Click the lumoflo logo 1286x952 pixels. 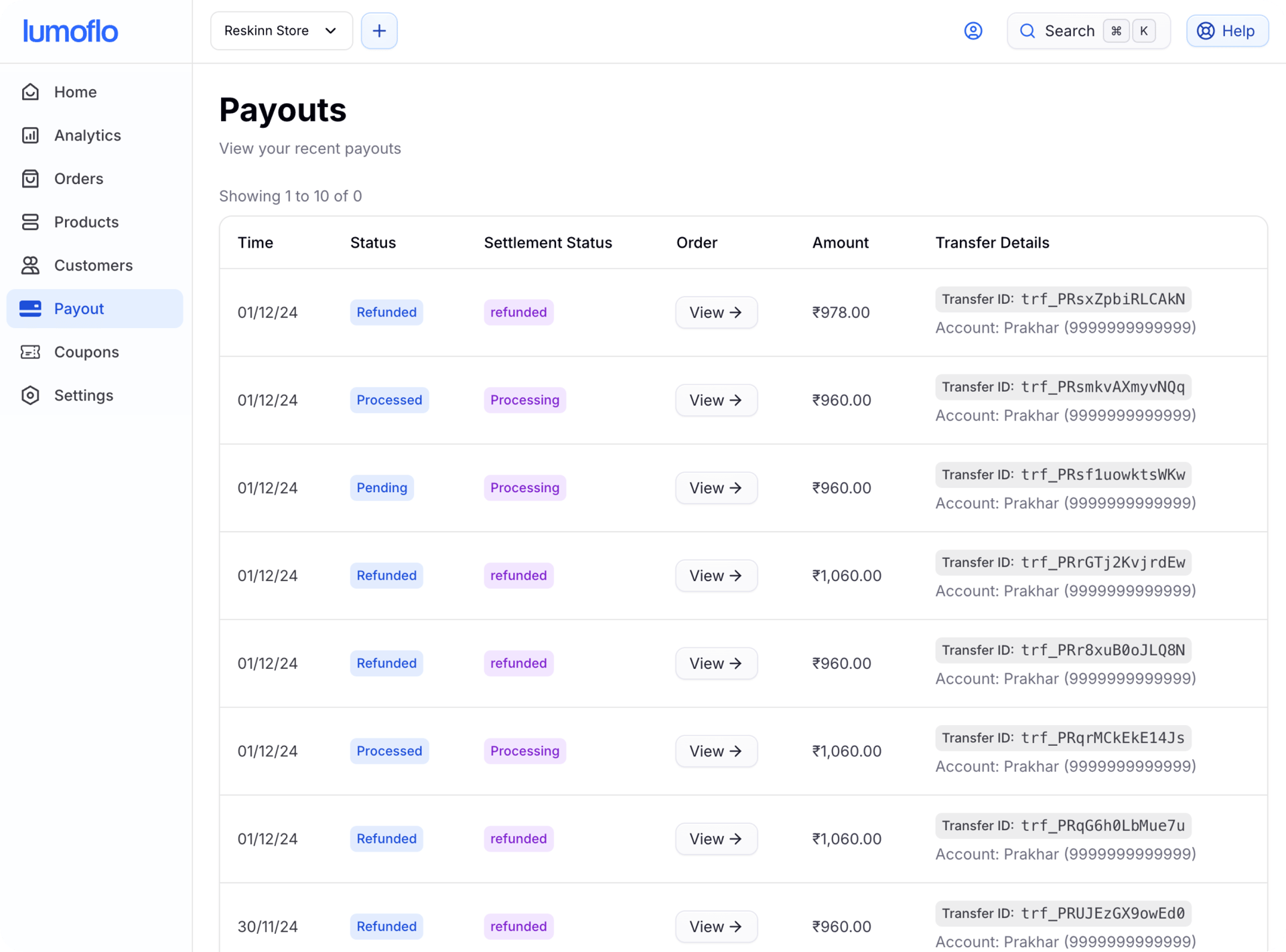(70, 31)
